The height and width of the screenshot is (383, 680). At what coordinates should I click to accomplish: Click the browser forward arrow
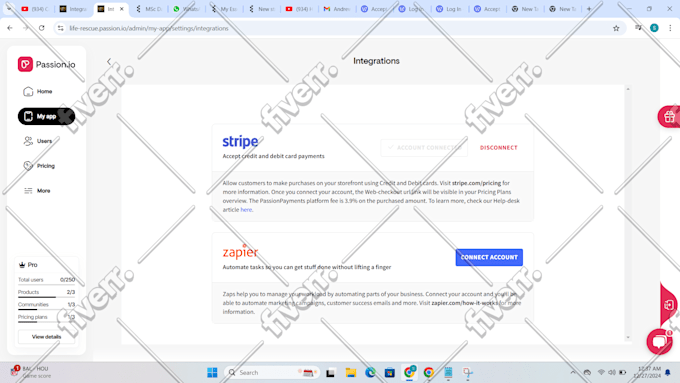[x=26, y=28]
